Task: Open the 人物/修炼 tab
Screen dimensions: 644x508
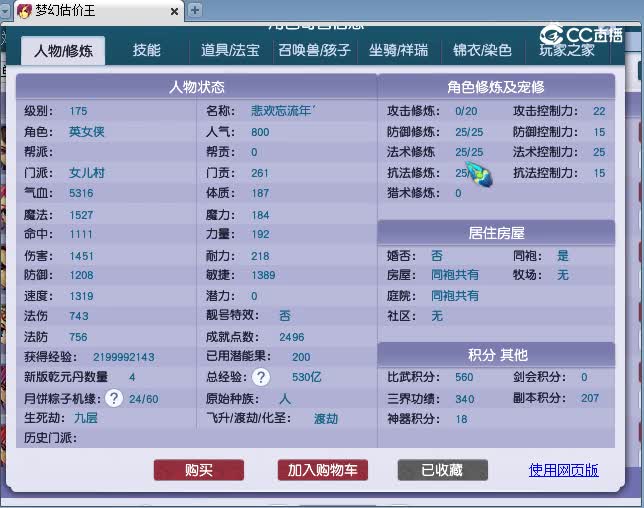Action: [63, 51]
